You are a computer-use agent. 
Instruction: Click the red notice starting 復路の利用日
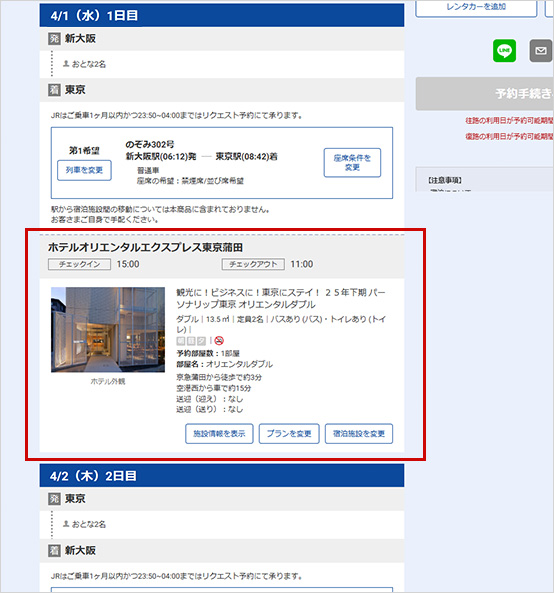pos(509,136)
